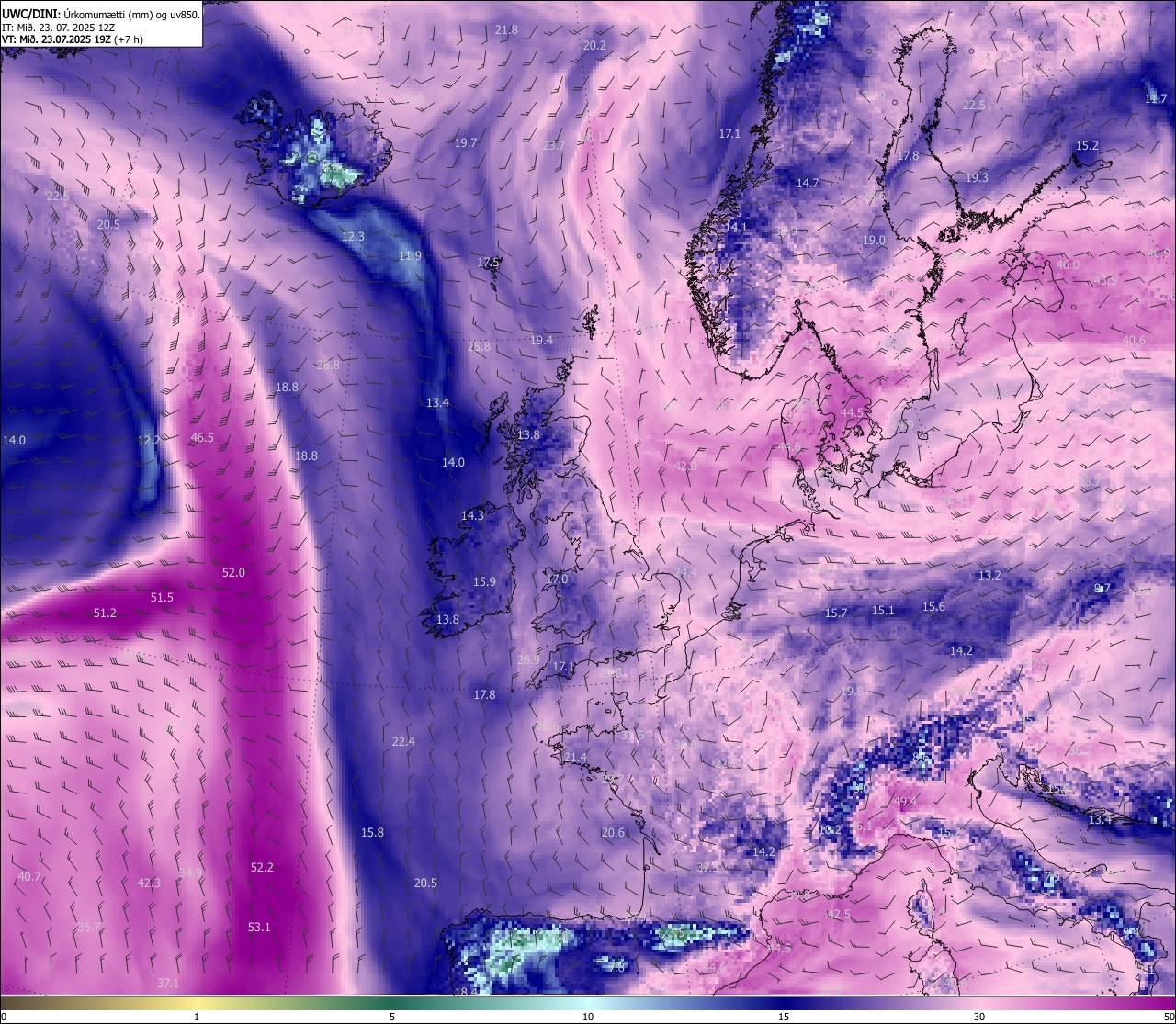Viewport: 1176px width, 1024px height.
Task: Click the 52.2 value on the map
Action: point(262,867)
